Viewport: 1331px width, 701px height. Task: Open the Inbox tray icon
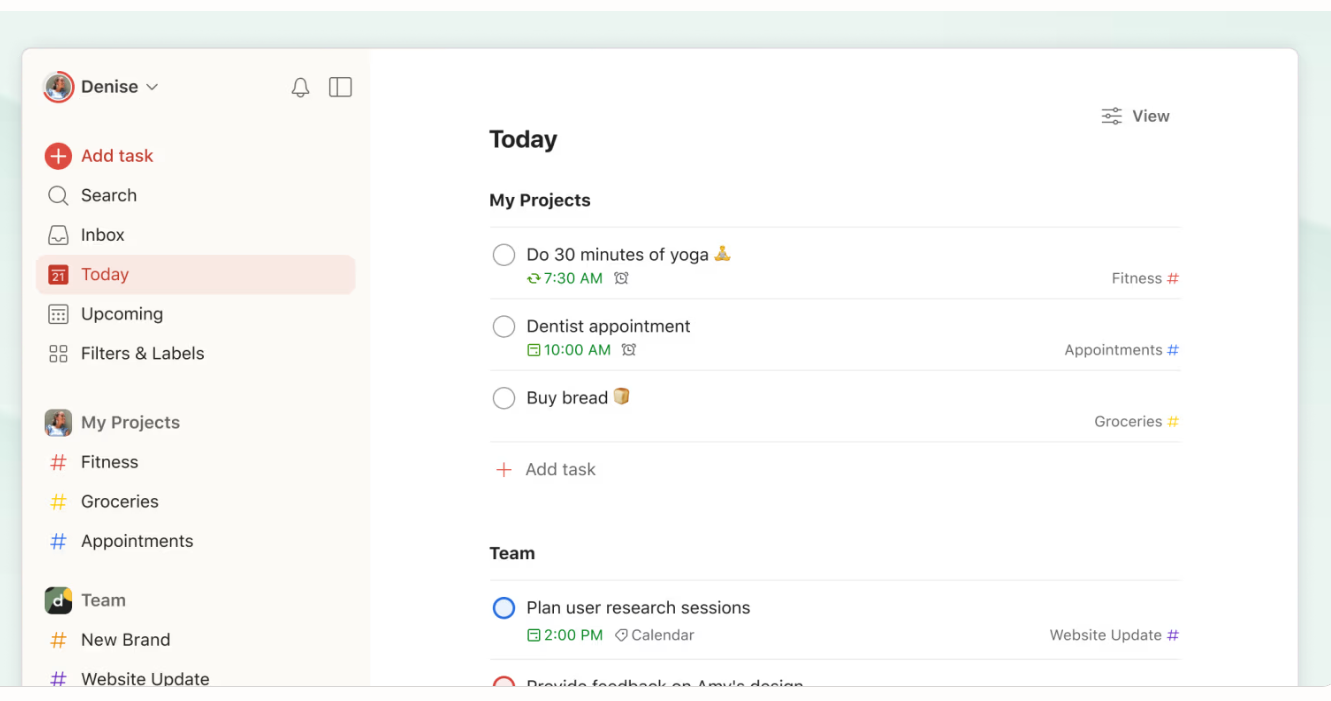click(59, 234)
